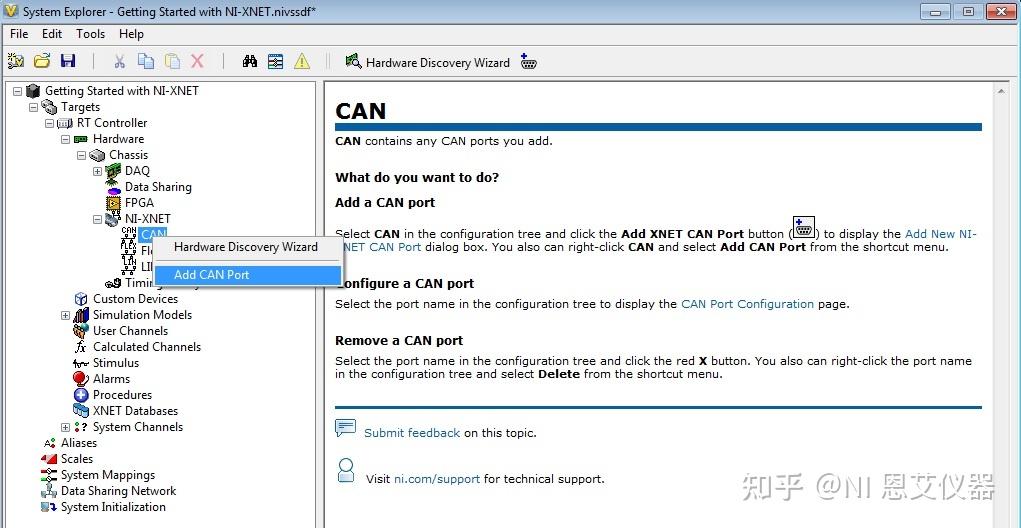Image resolution: width=1021 pixels, height=528 pixels.
Task: Click the binoculars Find icon
Action: [250, 62]
